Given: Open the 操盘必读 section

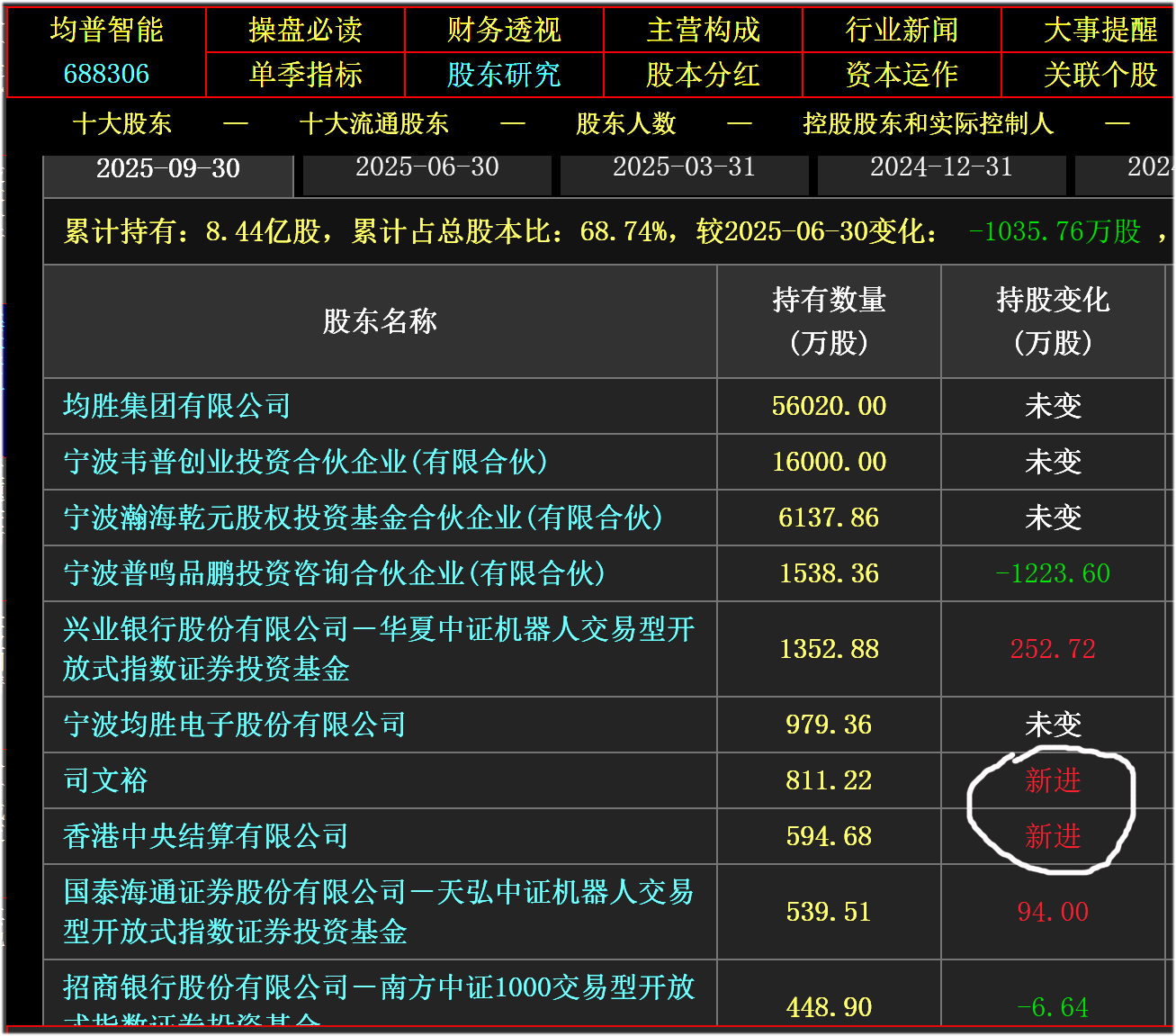Looking at the screenshot, I should click(306, 31).
